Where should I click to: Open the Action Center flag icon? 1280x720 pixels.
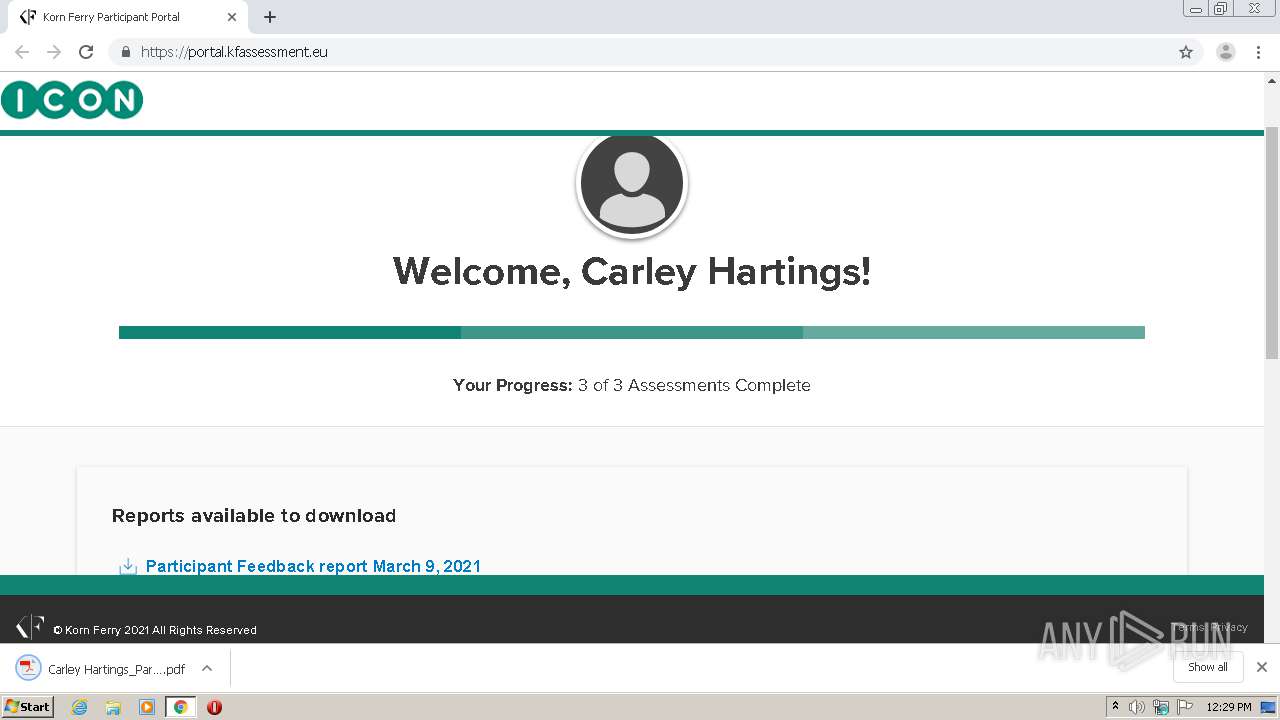1185,707
